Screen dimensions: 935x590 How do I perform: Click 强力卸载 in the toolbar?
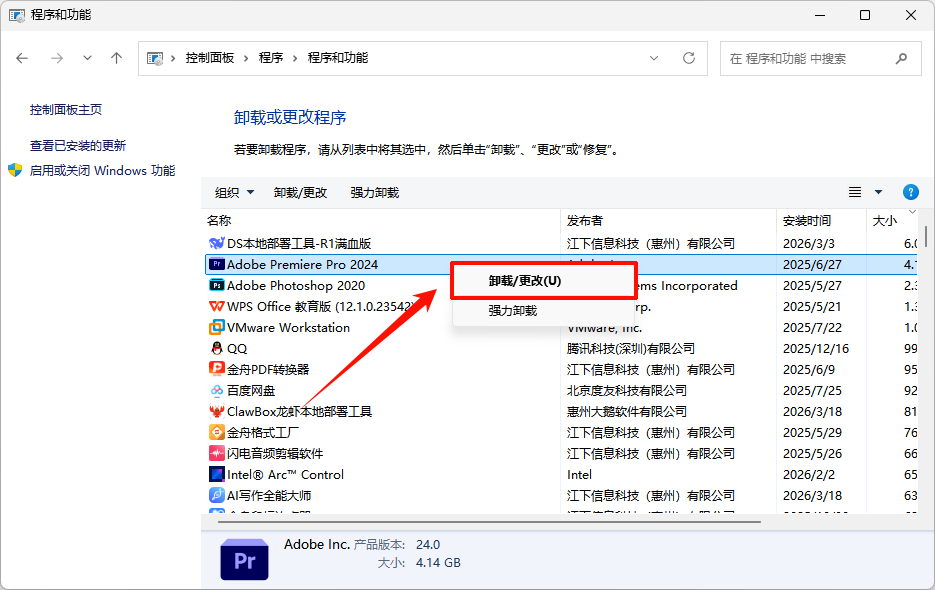[x=374, y=193]
